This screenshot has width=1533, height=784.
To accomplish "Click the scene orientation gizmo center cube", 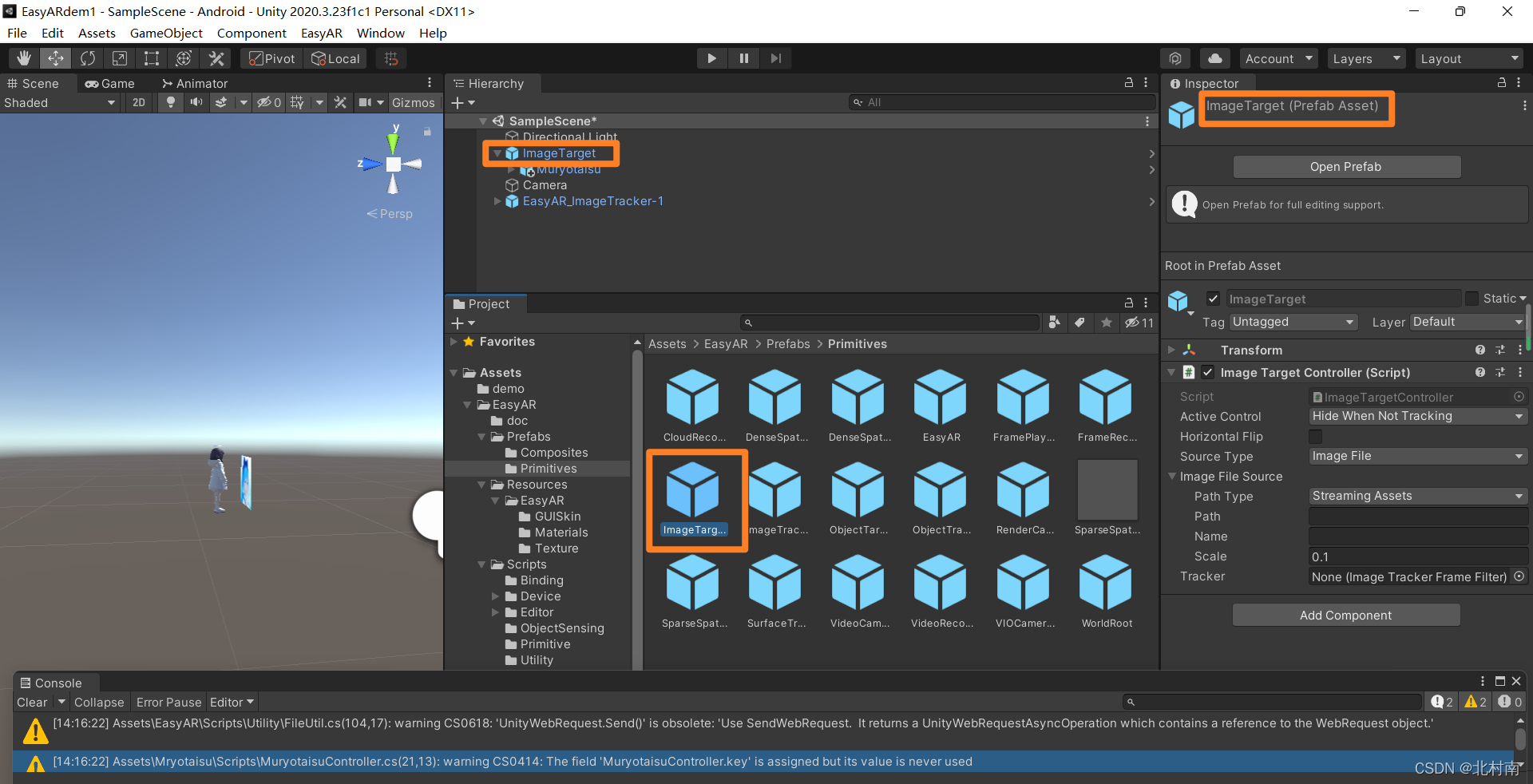I will [x=393, y=164].
